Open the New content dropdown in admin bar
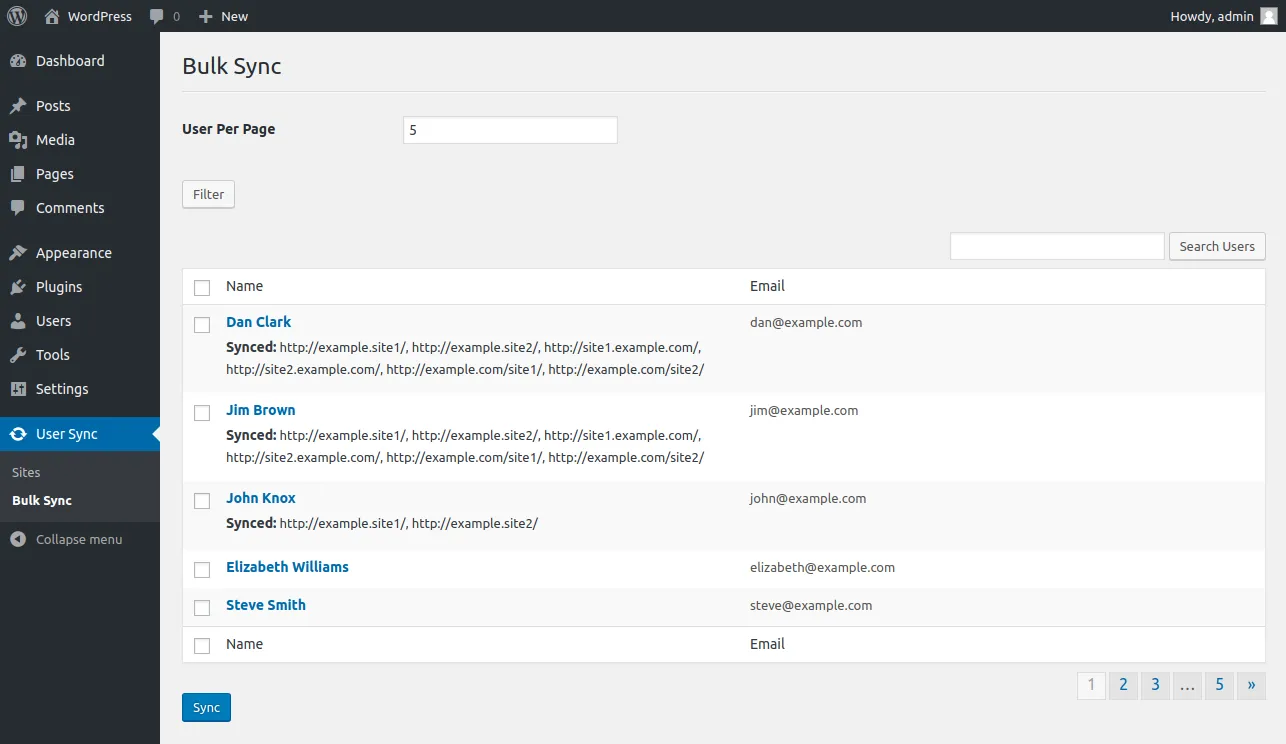1286x744 pixels. click(223, 16)
